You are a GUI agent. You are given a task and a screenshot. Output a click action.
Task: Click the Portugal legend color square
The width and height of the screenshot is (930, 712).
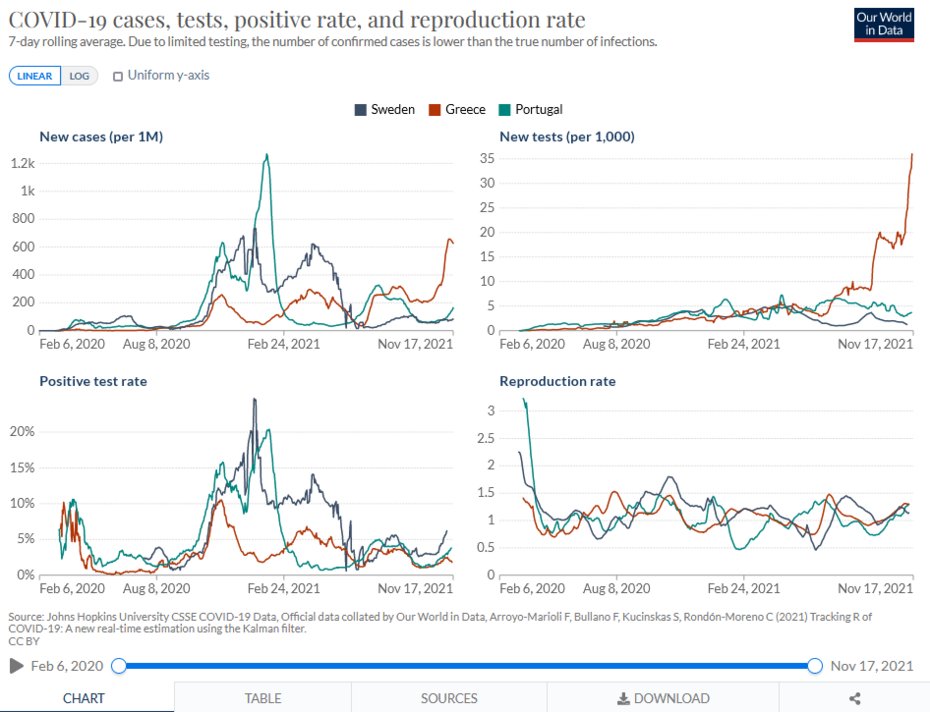[506, 109]
